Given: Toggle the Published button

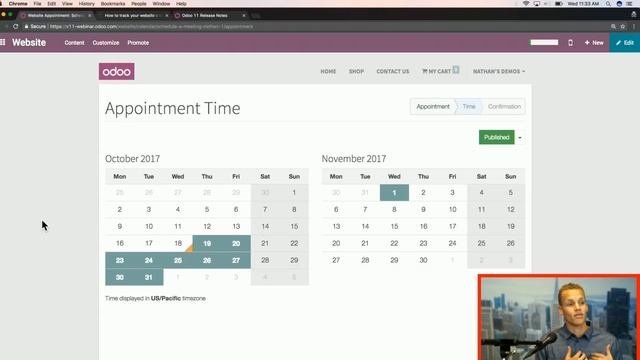Looking at the screenshot, I should pyautogui.click(x=496, y=138).
